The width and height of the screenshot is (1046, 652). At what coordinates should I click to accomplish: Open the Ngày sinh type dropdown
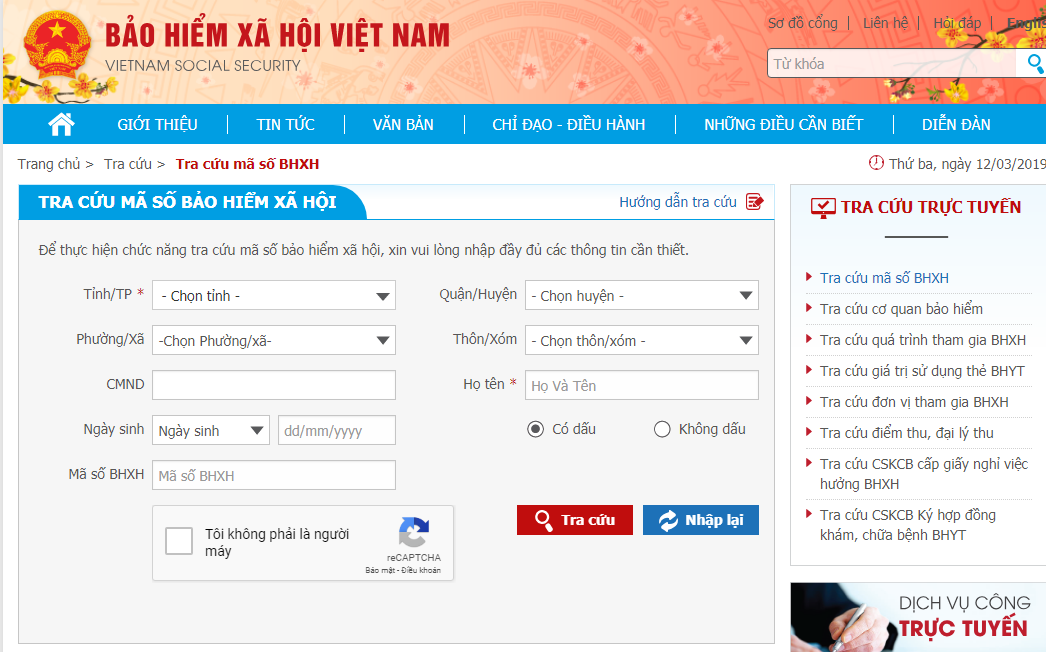coord(211,430)
